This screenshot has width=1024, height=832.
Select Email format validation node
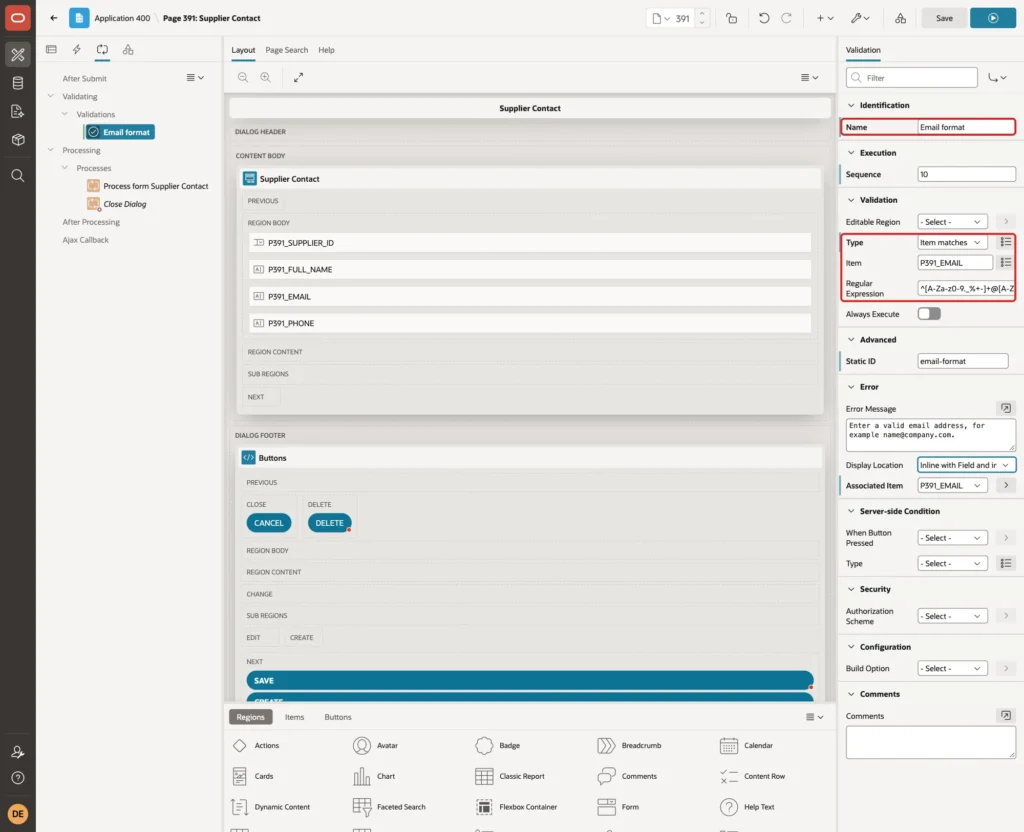120,132
